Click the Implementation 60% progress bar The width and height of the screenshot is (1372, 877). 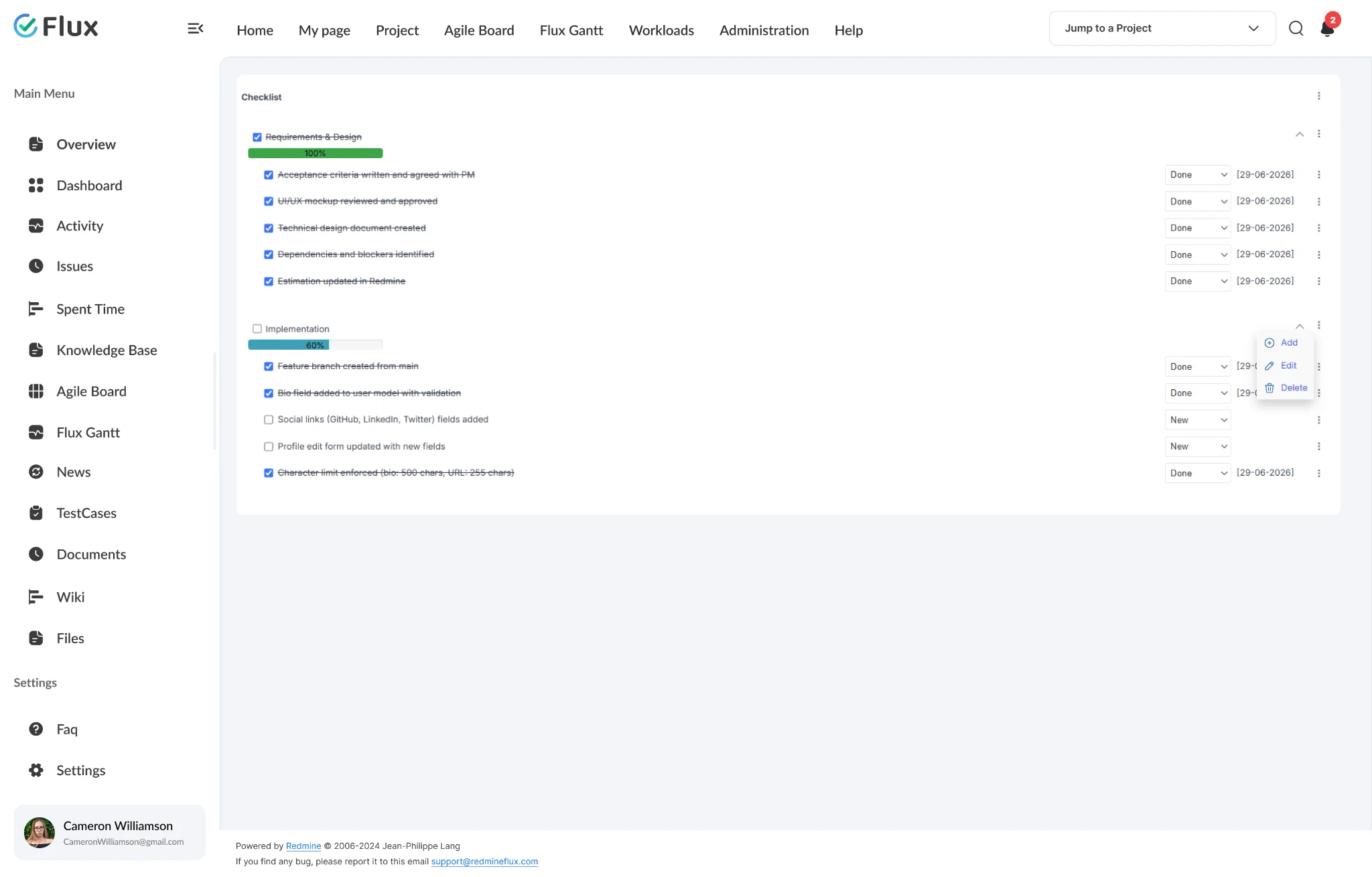(315, 345)
